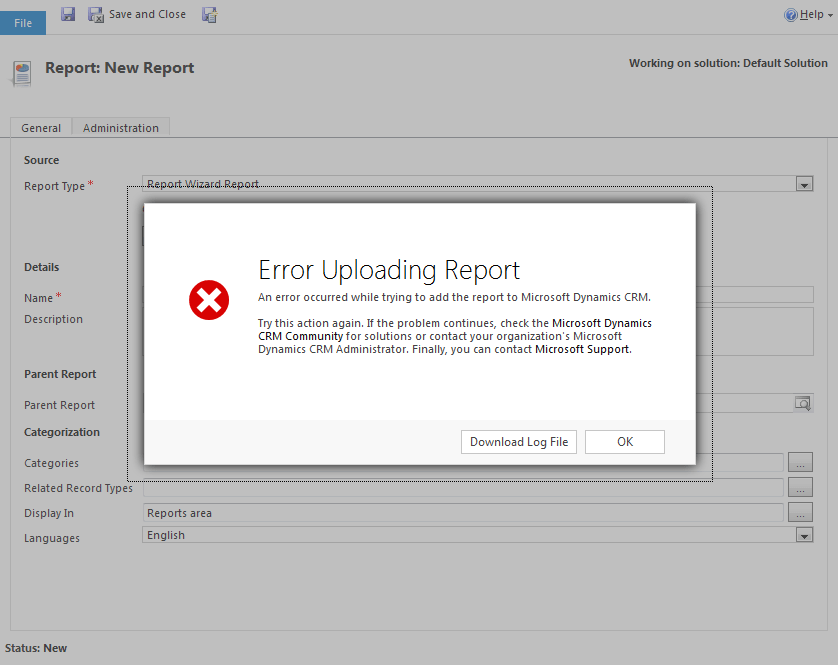Click the Description field label
This screenshot has width=838, height=665.
[53, 319]
